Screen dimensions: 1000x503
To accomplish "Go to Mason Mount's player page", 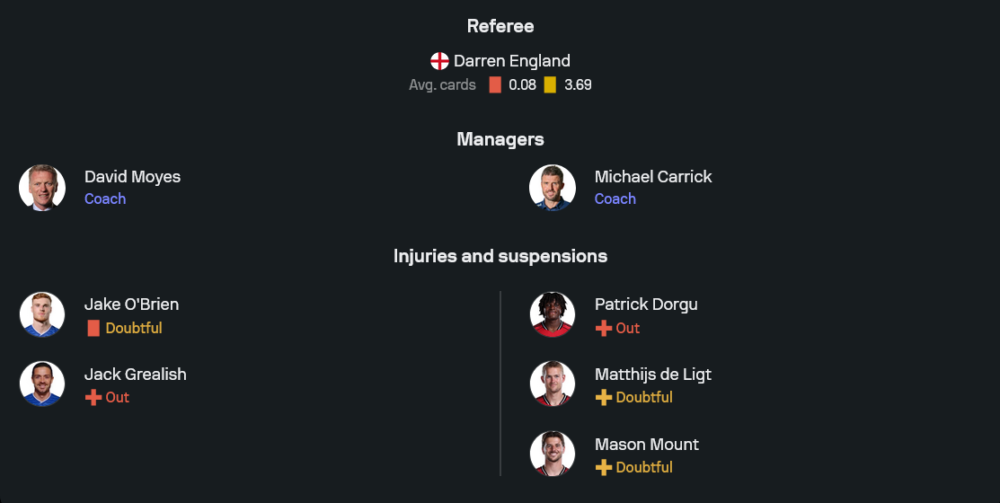I will [646, 445].
